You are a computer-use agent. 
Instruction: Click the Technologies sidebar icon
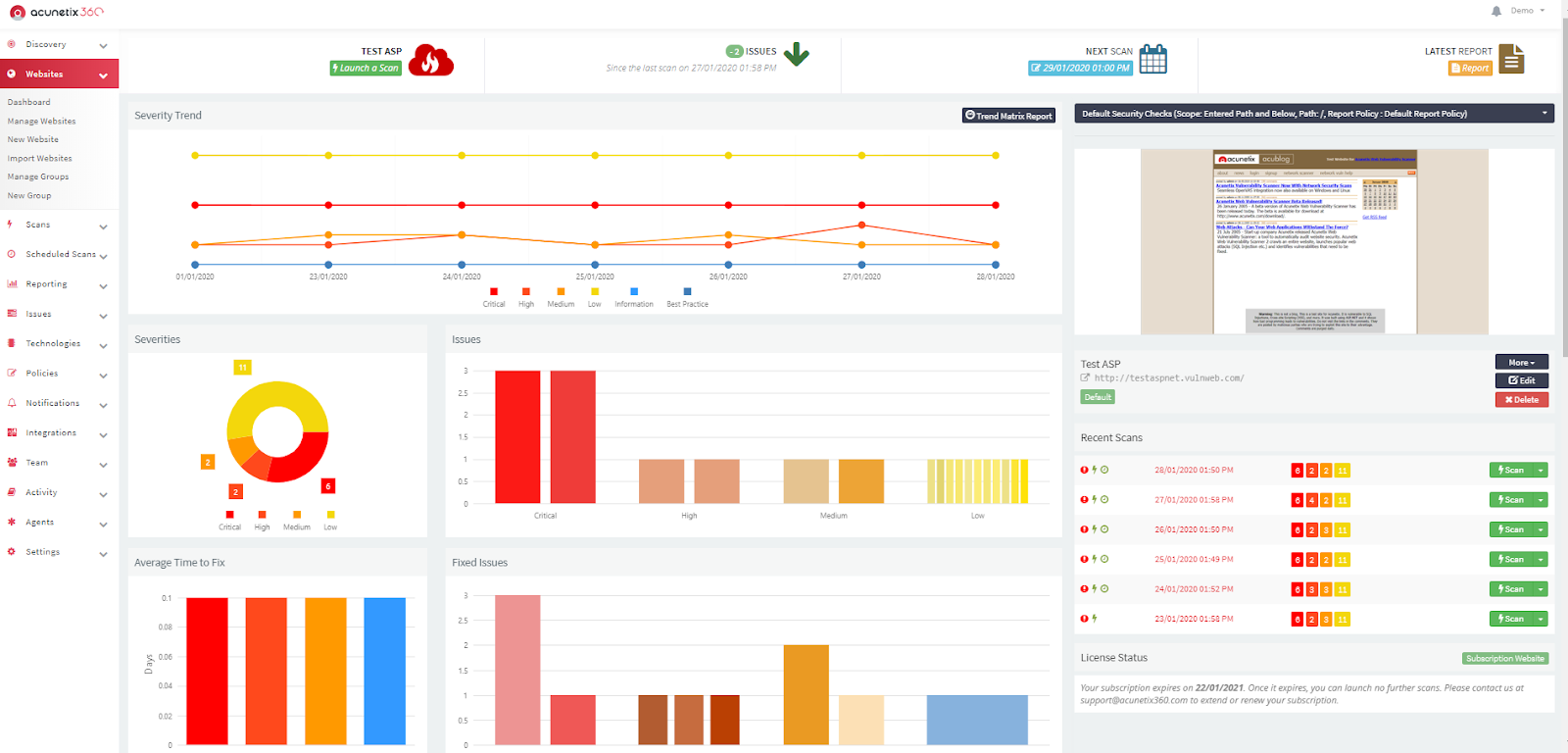pos(12,343)
